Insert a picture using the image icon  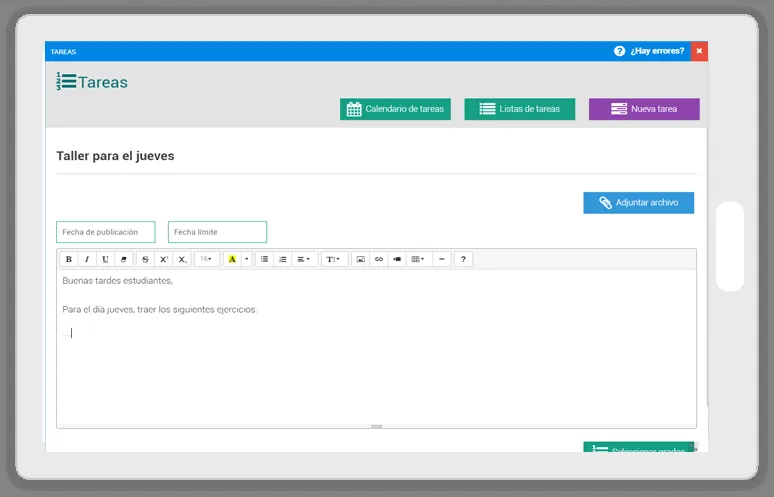tap(361, 259)
